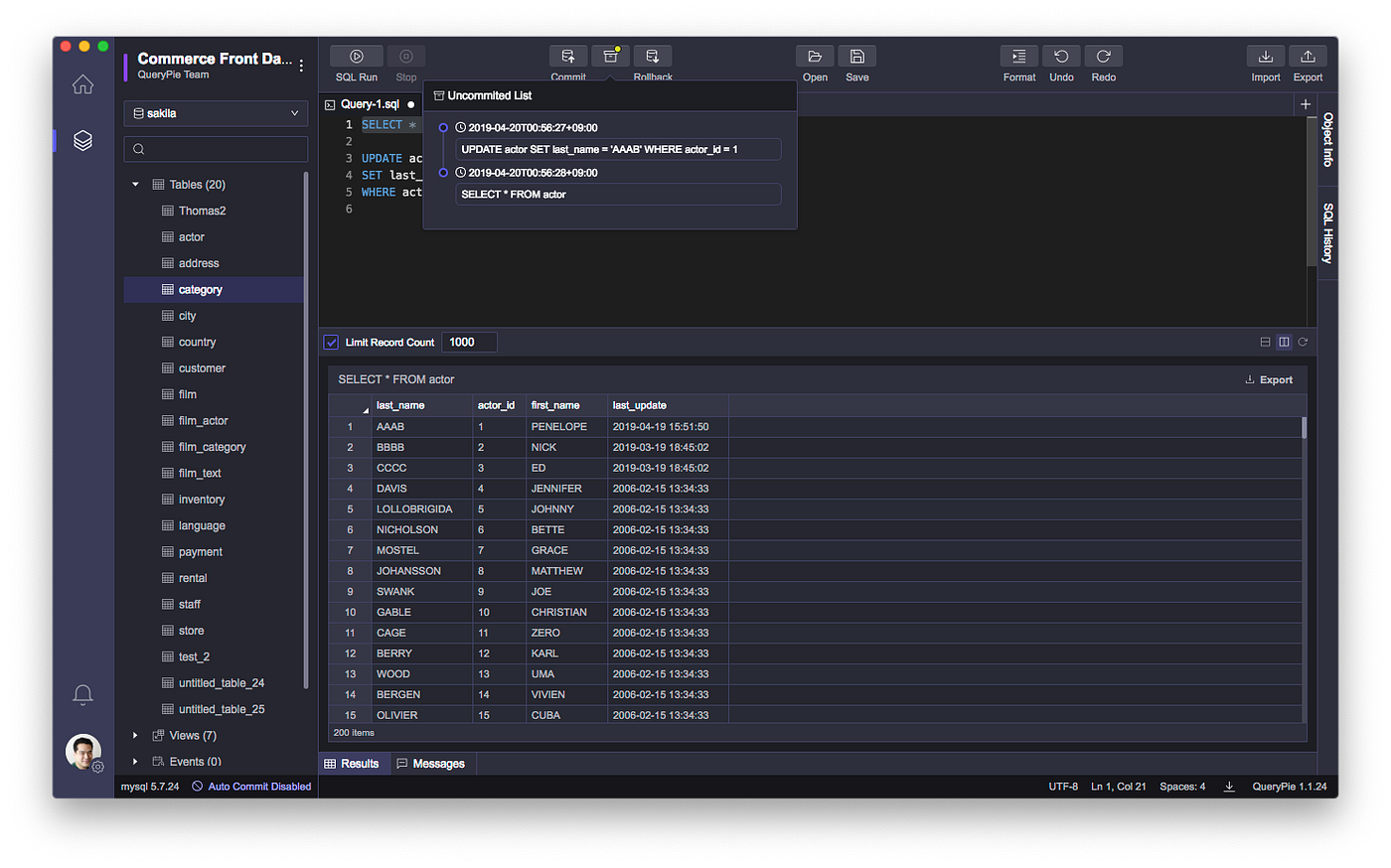
Task: Sort by the last_update column header
Action: (668, 405)
